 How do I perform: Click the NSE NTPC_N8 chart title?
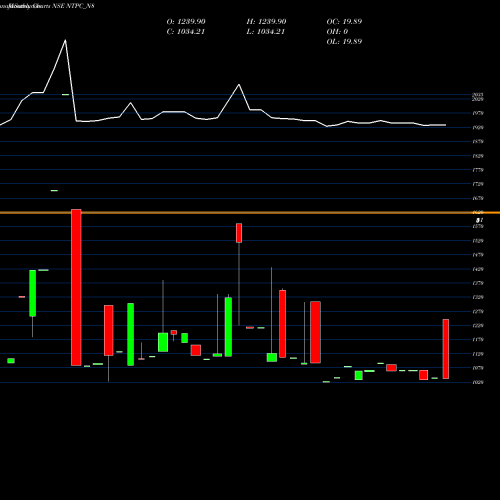(73, 6)
